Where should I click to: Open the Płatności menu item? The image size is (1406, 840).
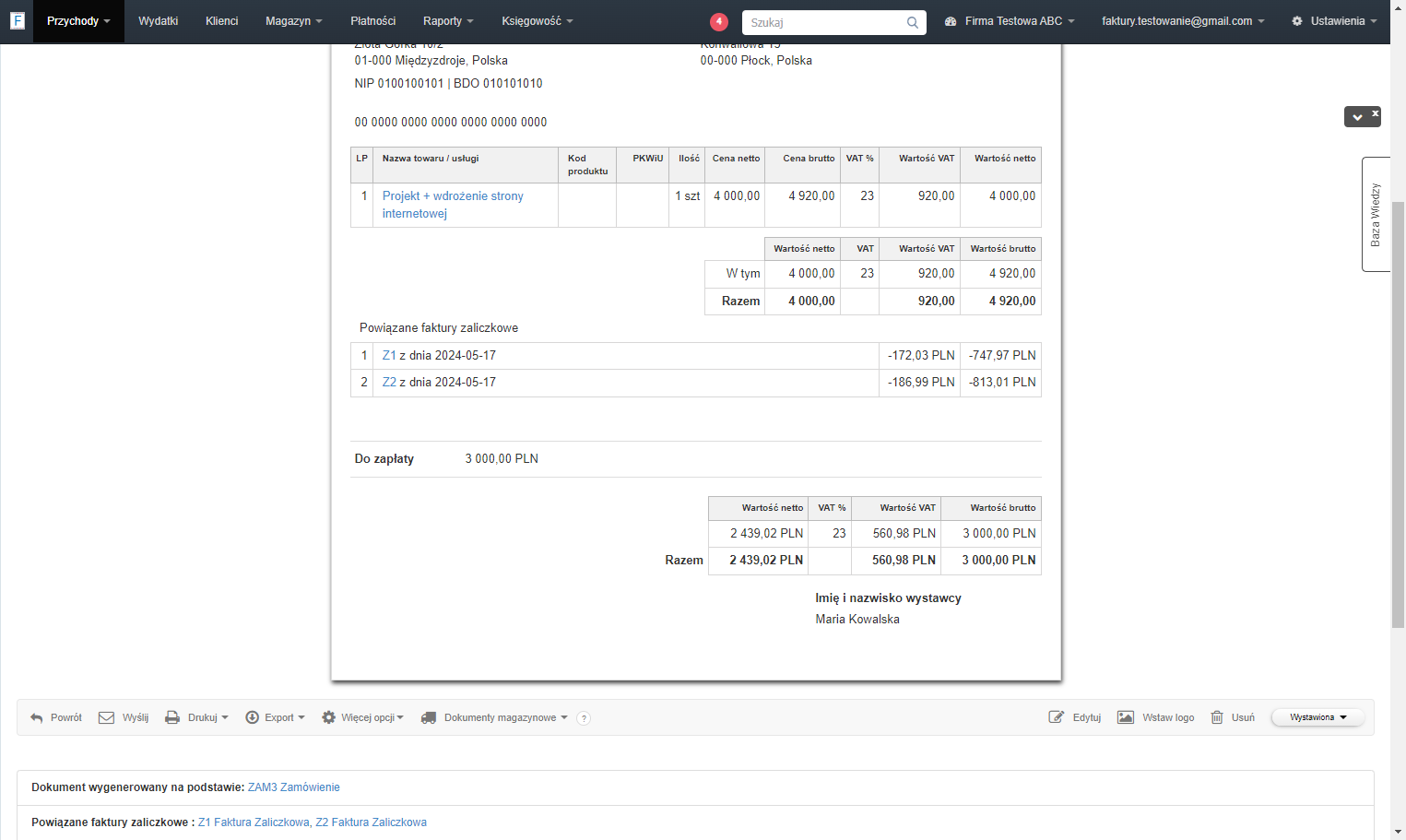(373, 21)
